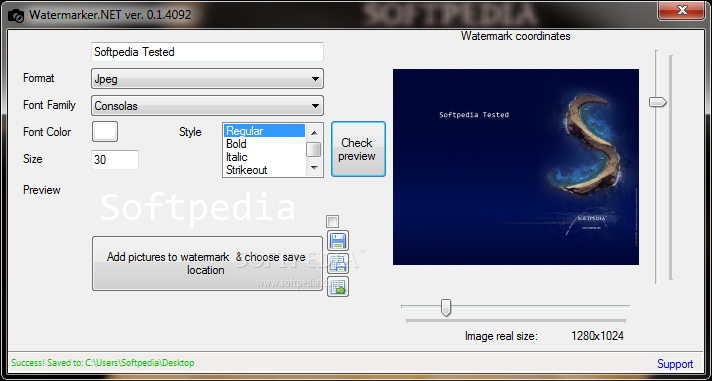Click the table with green arrow icon

click(x=338, y=287)
